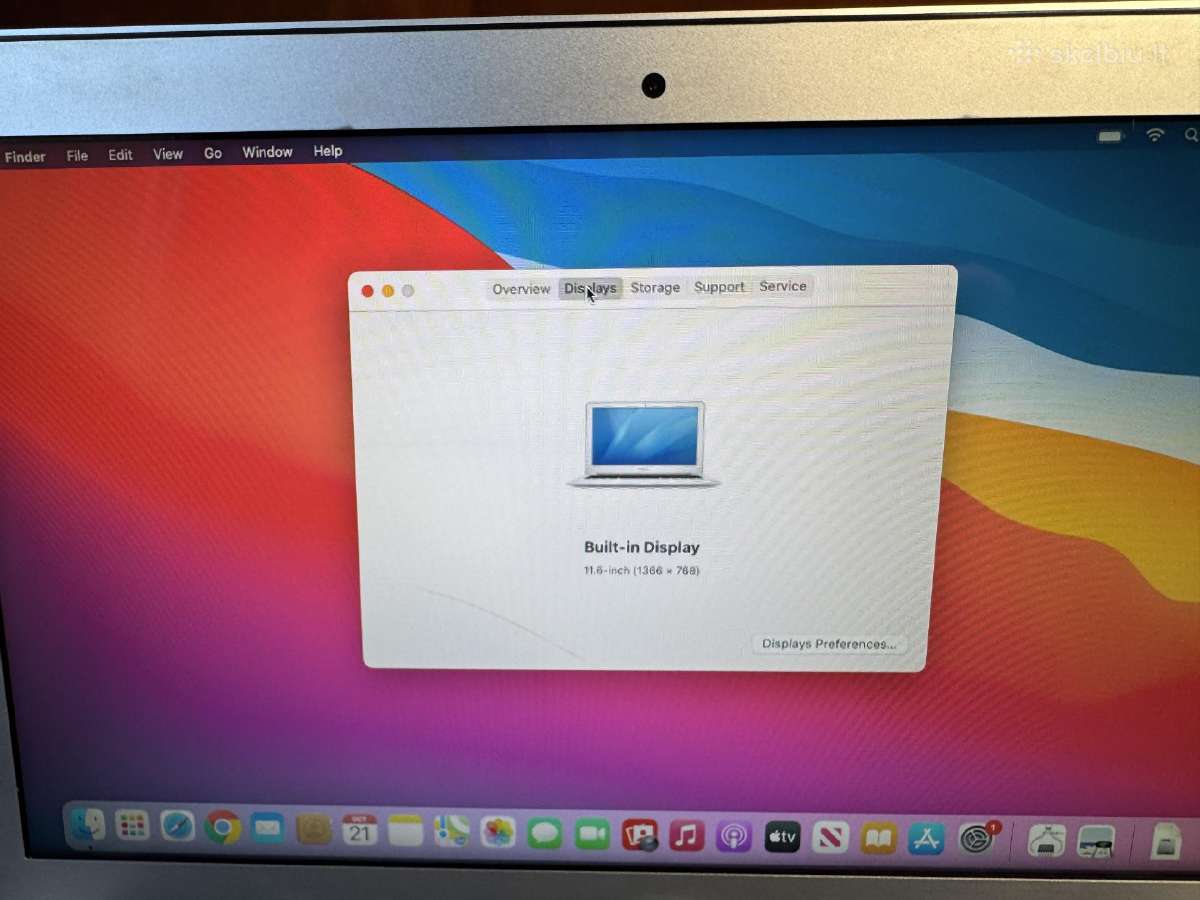Viewport: 1200px width, 900px height.
Task: Open Maps from the Dock
Action: (452, 830)
